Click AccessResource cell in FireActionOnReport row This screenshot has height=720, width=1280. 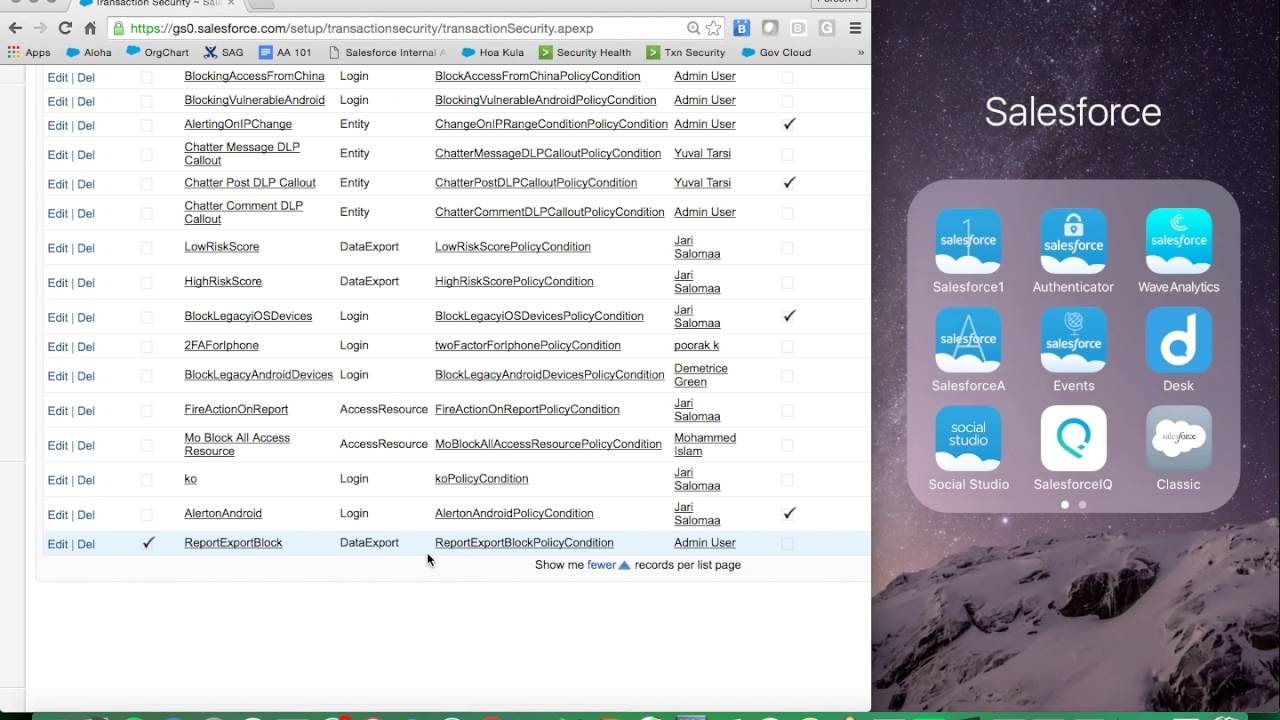pyautogui.click(x=383, y=410)
